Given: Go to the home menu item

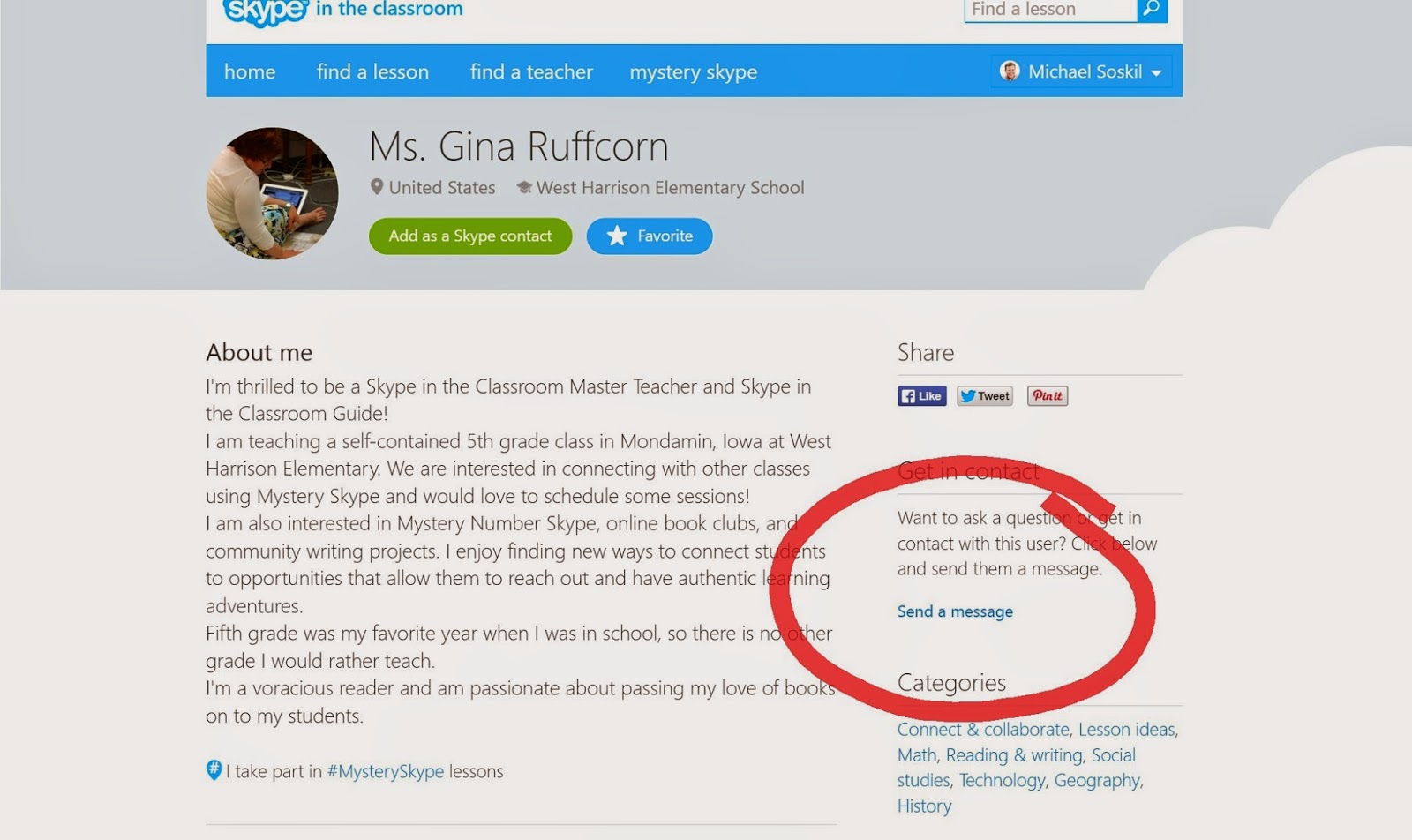Looking at the screenshot, I should point(250,71).
